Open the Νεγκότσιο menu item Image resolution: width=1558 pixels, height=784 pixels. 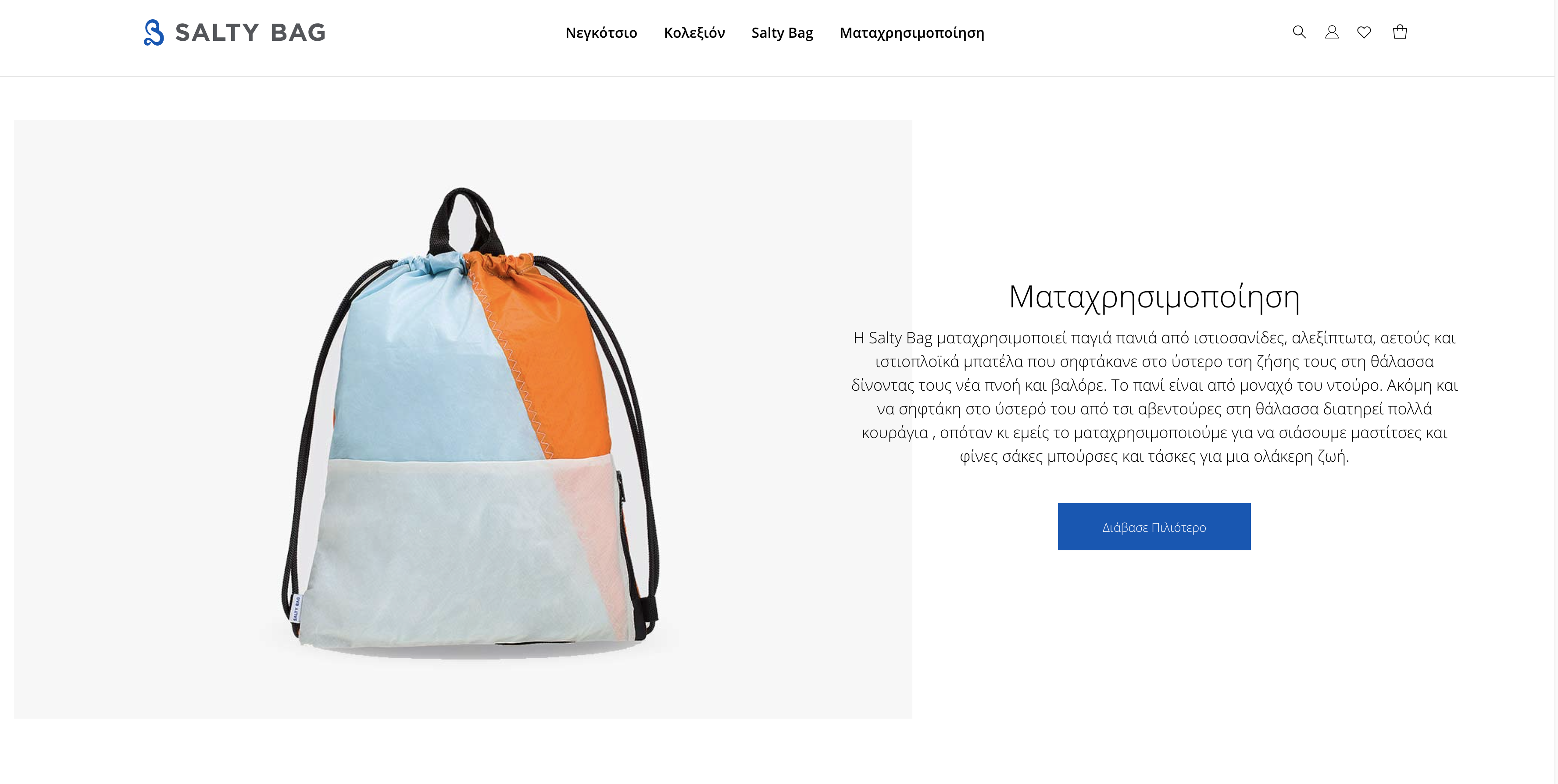coord(601,32)
